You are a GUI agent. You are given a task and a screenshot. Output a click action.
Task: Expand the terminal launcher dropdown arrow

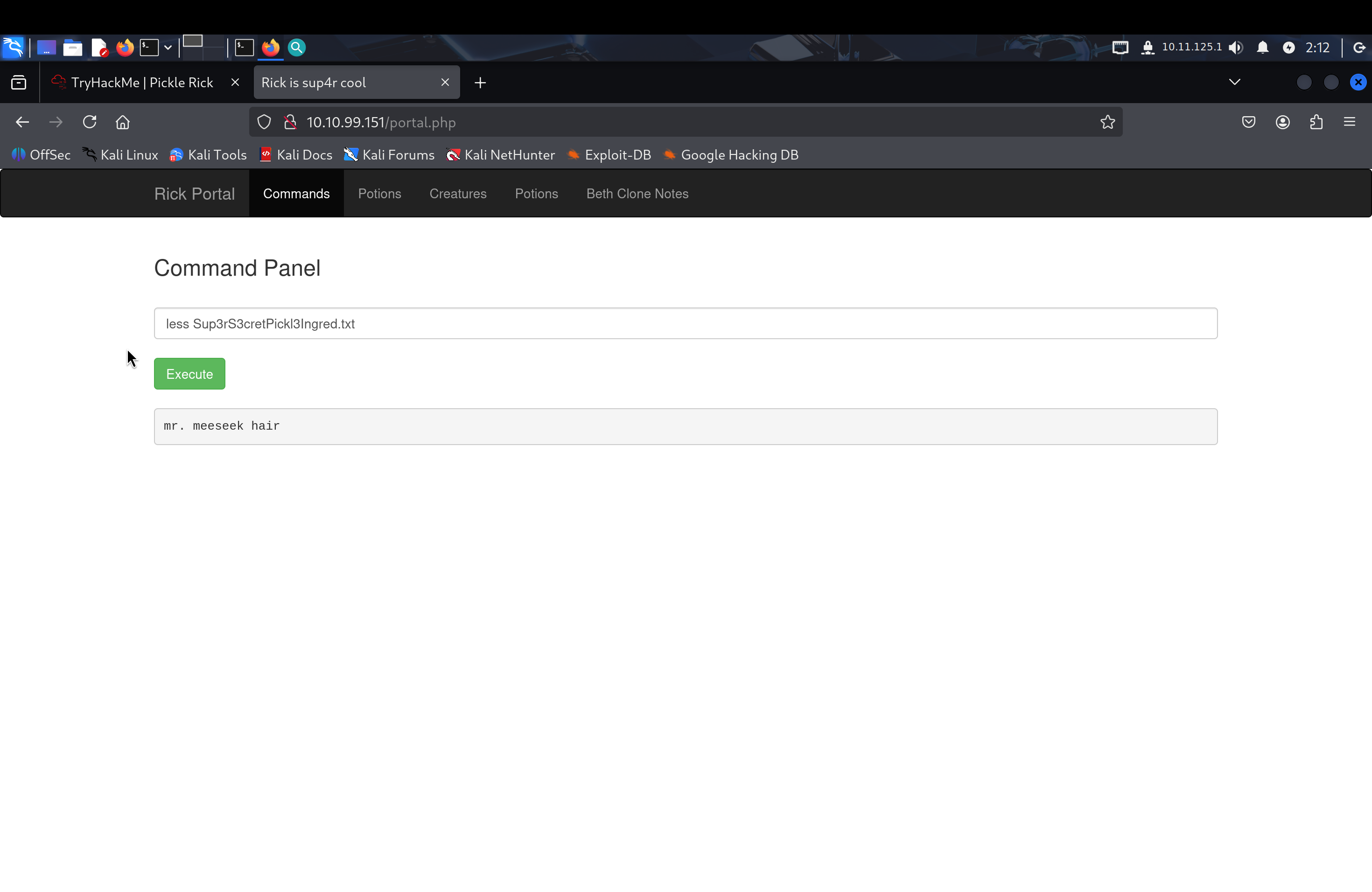[x=168, y=47]
